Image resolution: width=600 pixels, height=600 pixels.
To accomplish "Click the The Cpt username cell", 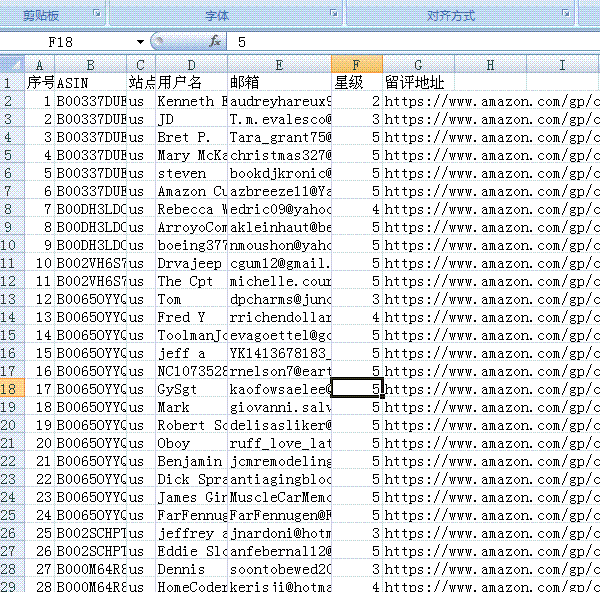I will click(x=192, y=281).
